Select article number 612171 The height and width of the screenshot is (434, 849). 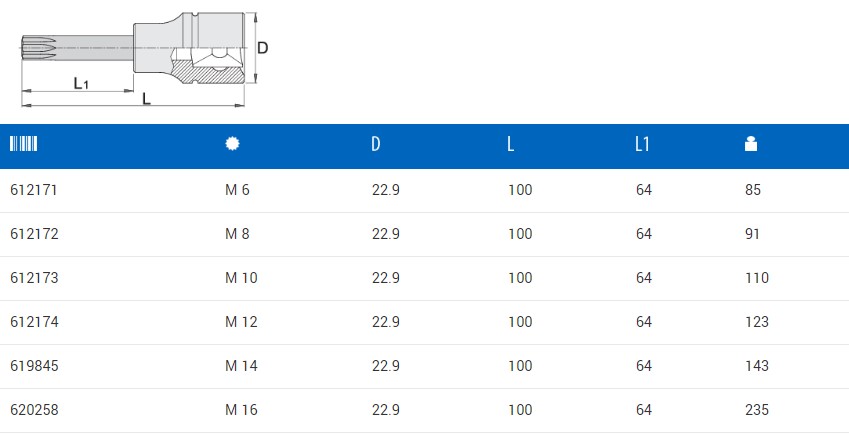pos(34,190)
